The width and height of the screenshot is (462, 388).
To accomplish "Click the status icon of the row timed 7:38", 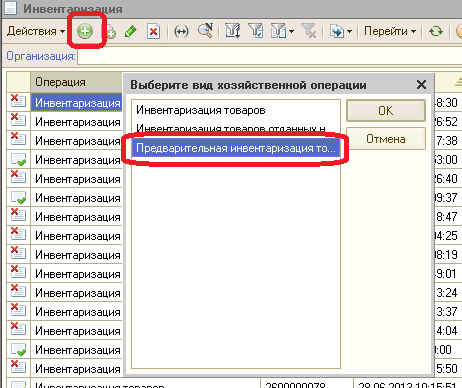I will coord(18,139).
